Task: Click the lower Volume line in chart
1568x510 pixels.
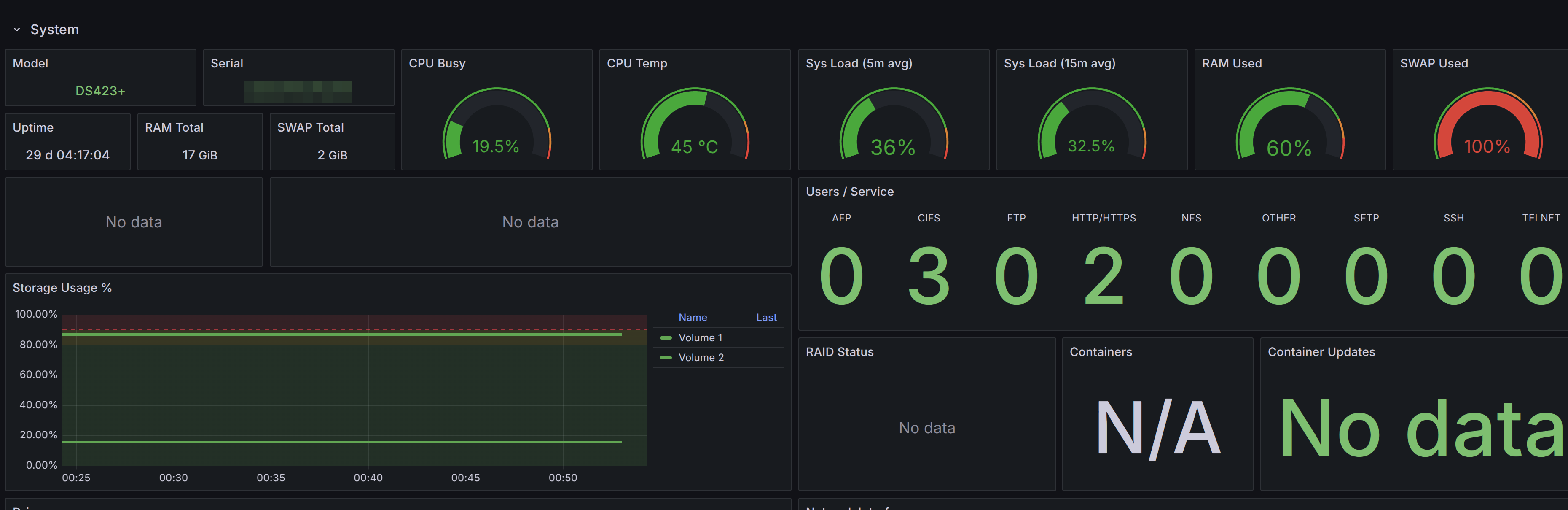Action: 341,442
